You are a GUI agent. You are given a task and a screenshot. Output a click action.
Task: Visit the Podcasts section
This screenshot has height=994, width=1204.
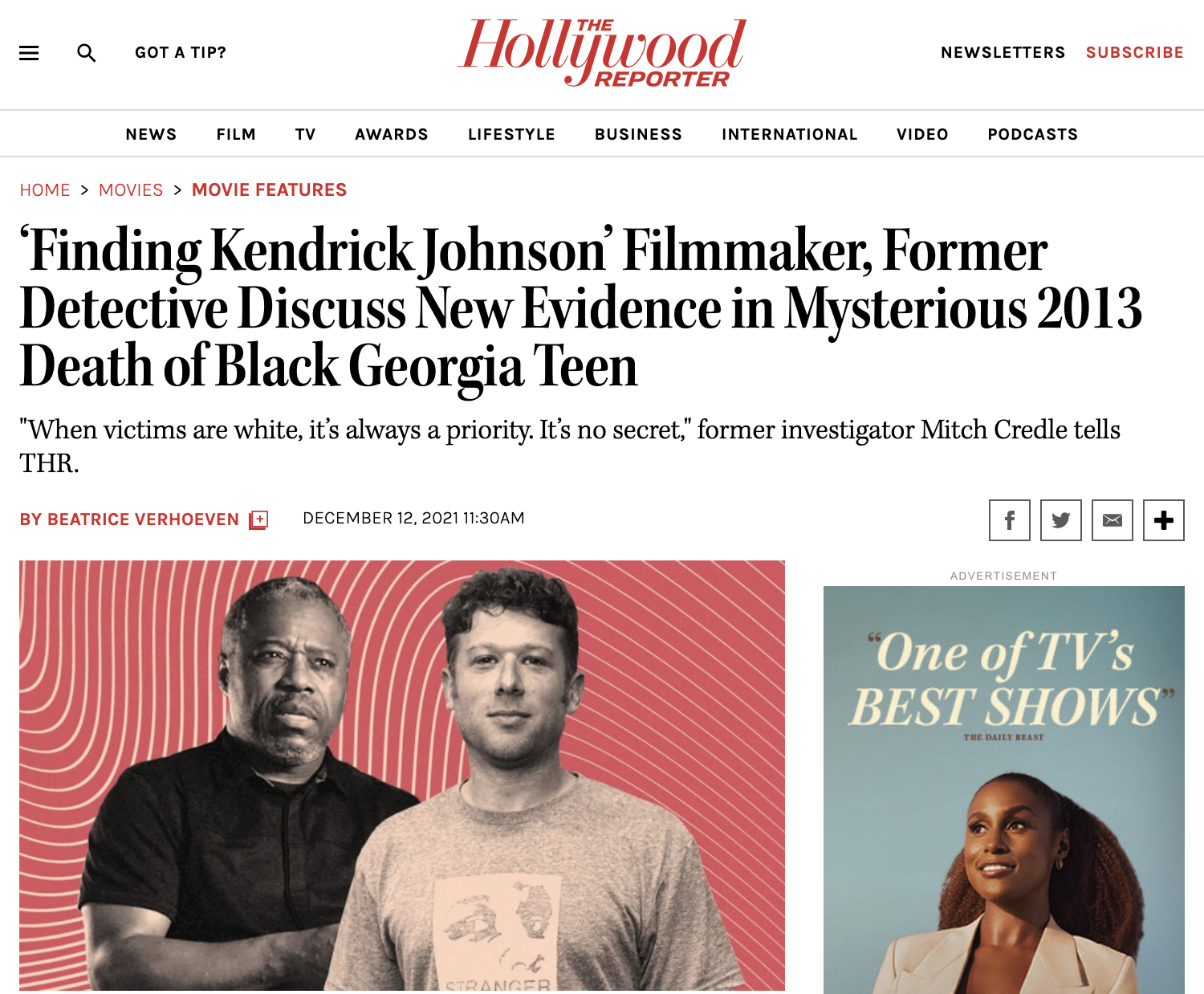(x=1033, y=134)
